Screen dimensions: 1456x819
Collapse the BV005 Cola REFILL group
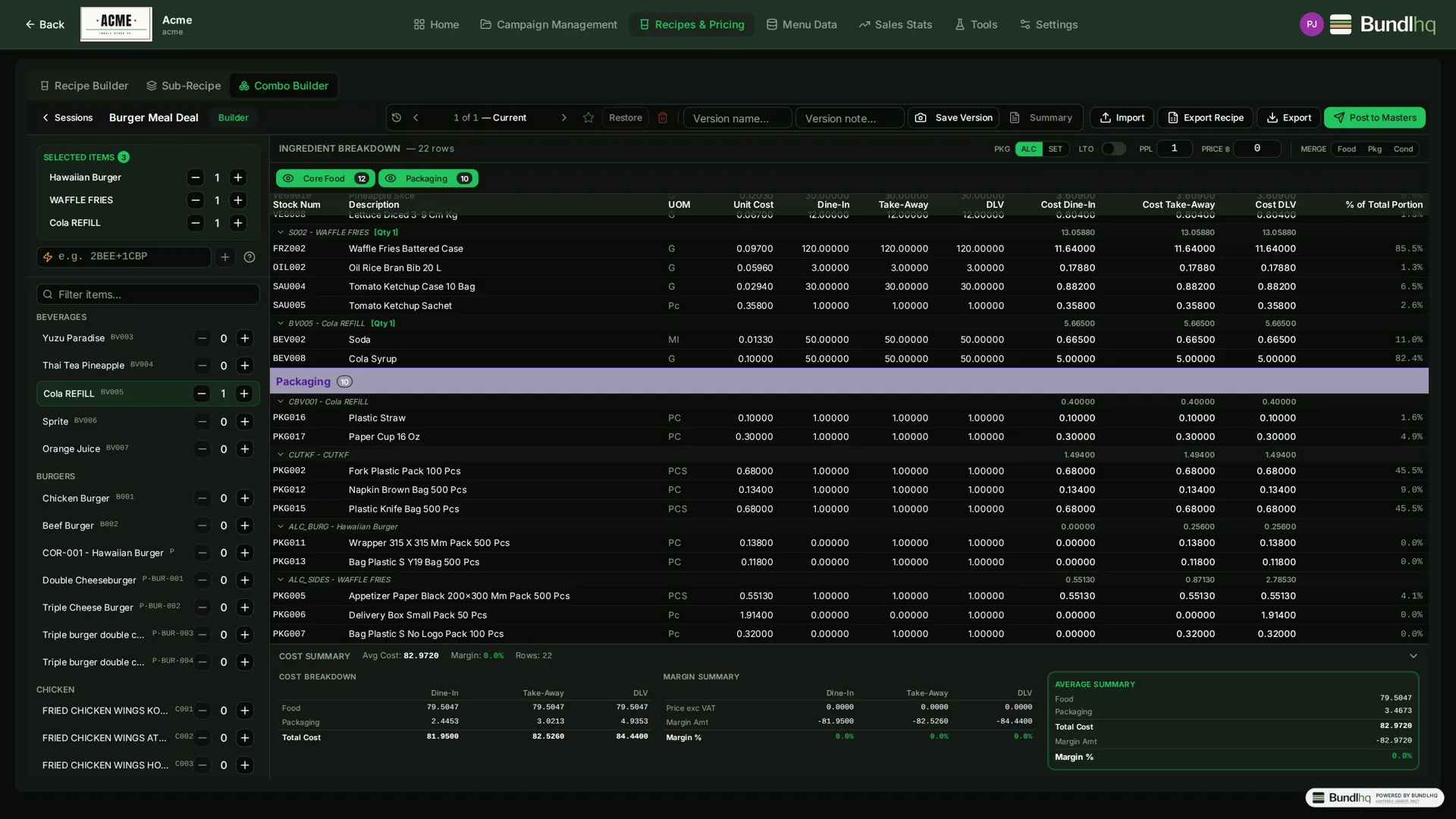tap(281, 323)
